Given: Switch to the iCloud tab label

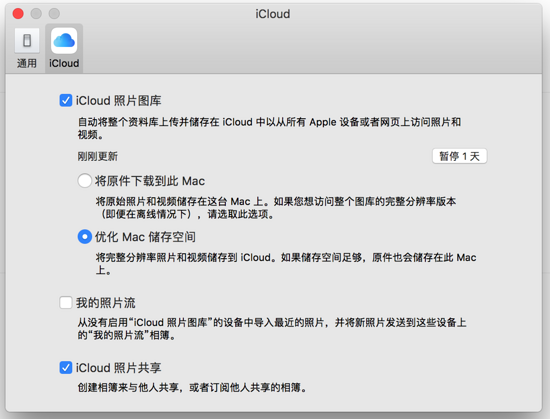Looking at the screenshot, I should 64,63.
